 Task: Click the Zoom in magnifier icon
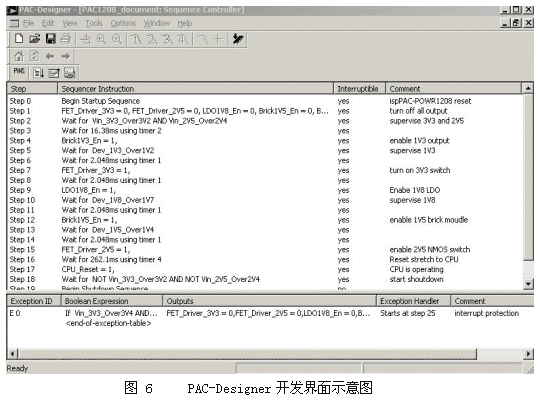[101, 39]
